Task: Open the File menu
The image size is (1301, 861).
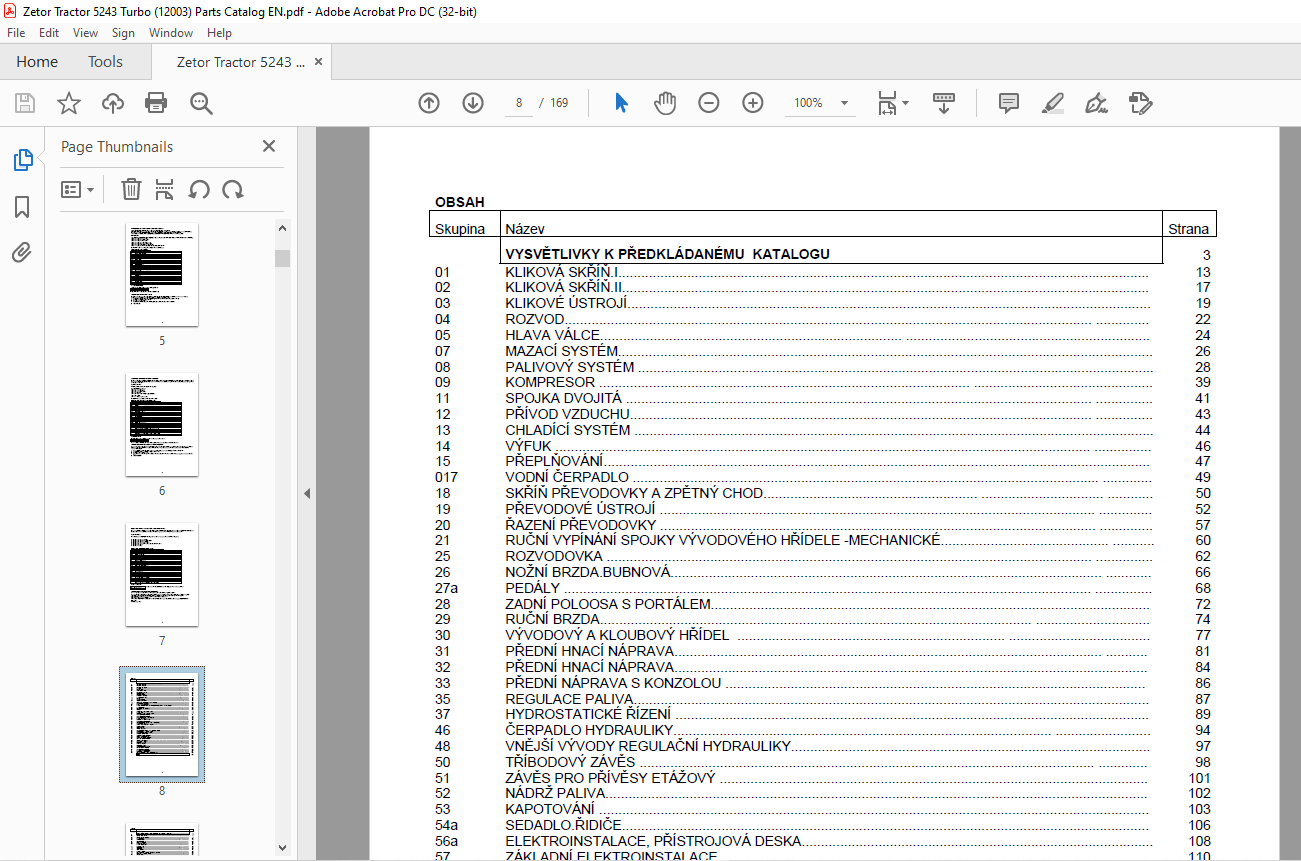Action: coord(15,33)
